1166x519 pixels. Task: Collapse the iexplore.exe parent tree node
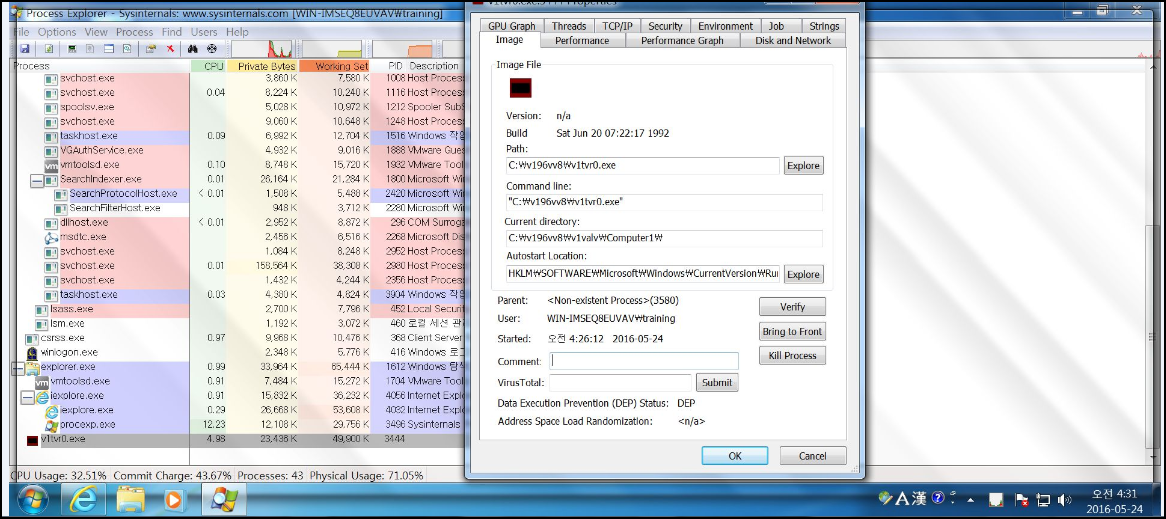[27, 396]
